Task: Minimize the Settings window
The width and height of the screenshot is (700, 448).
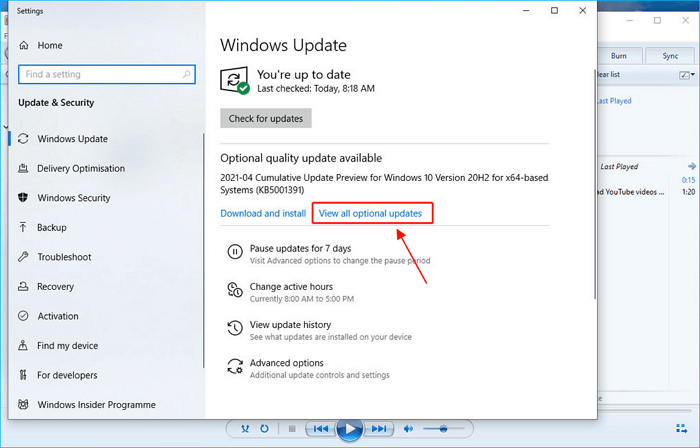Action: coord(526,10)
